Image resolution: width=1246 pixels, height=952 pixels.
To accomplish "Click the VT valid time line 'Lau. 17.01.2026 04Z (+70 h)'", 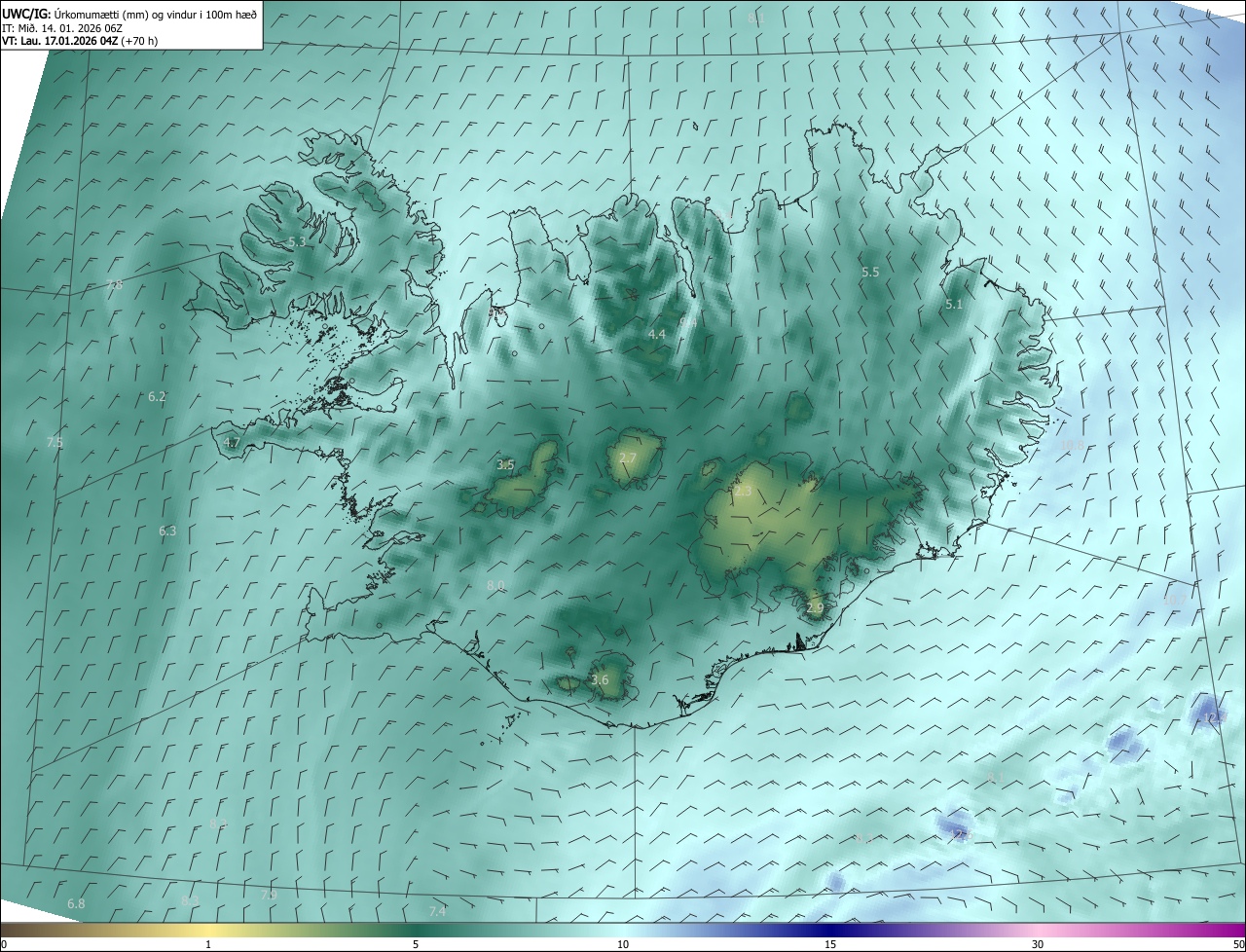I will coord(81,41).
